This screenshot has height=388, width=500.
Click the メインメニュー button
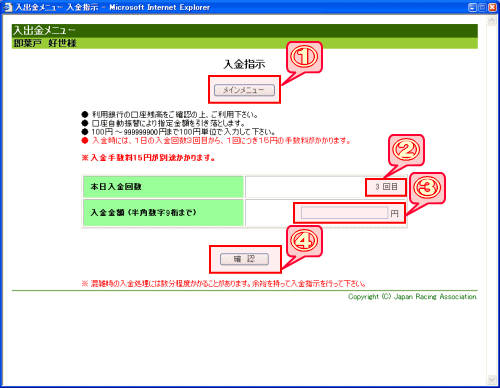tap(244, 90)
